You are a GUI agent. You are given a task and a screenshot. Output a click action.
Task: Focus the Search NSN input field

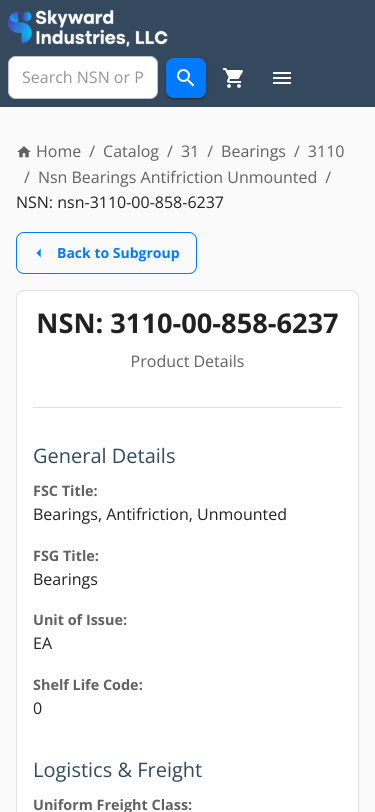83,78
